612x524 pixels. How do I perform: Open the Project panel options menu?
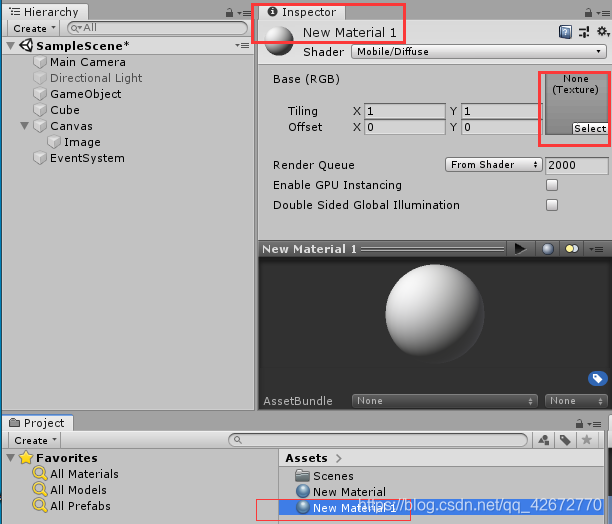click(x=595, y=424)
